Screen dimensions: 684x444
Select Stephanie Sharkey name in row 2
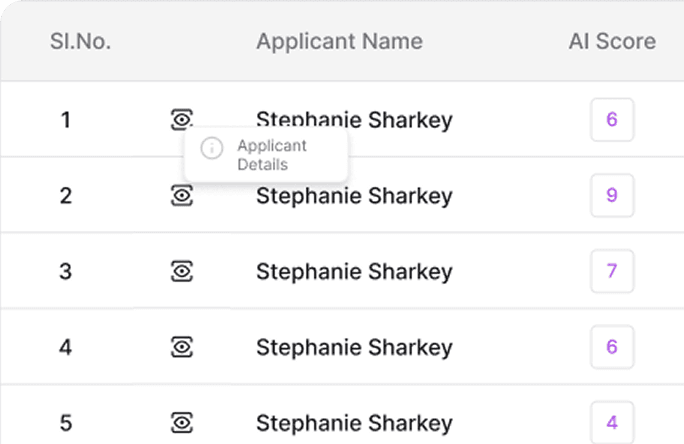[354, 196]
